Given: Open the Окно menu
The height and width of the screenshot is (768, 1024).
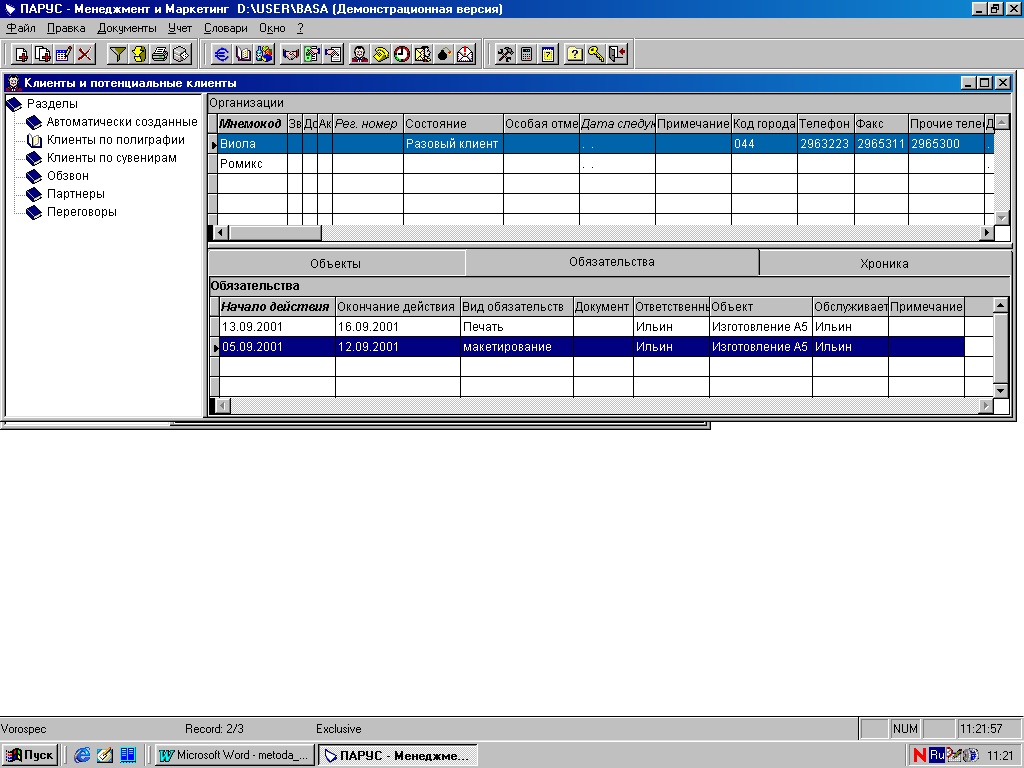Looking at the screenshot, I should 272,28.
